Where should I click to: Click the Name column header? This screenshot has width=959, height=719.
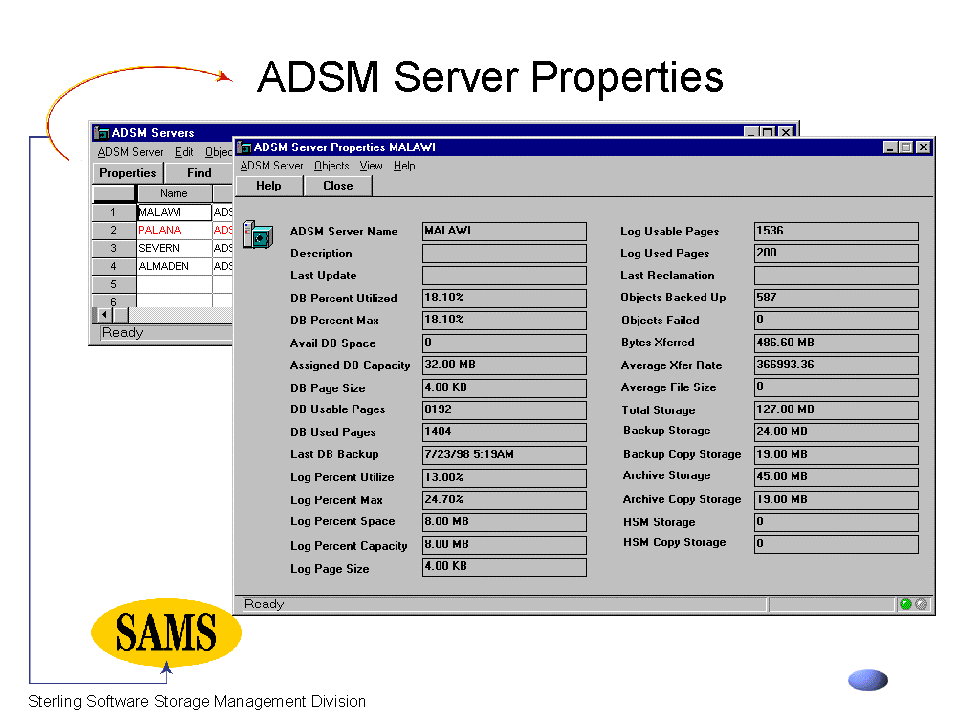click(x=173, y=194)
